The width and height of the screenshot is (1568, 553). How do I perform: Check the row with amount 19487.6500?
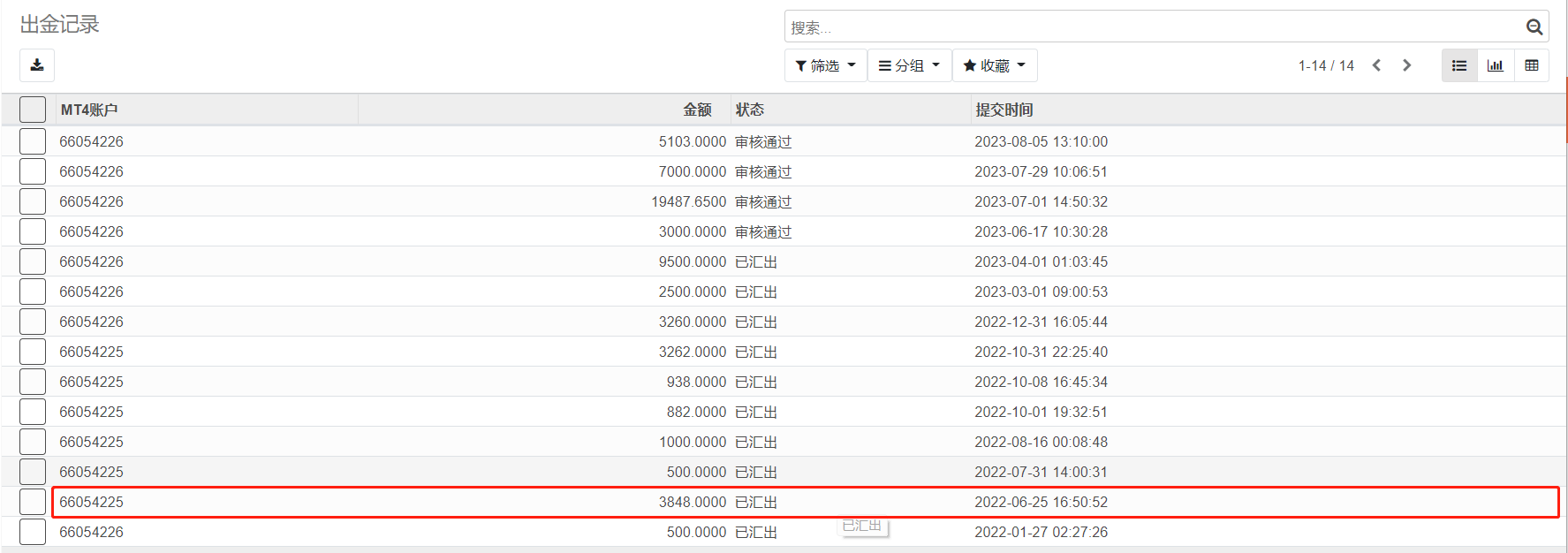(x=33, y=201)
